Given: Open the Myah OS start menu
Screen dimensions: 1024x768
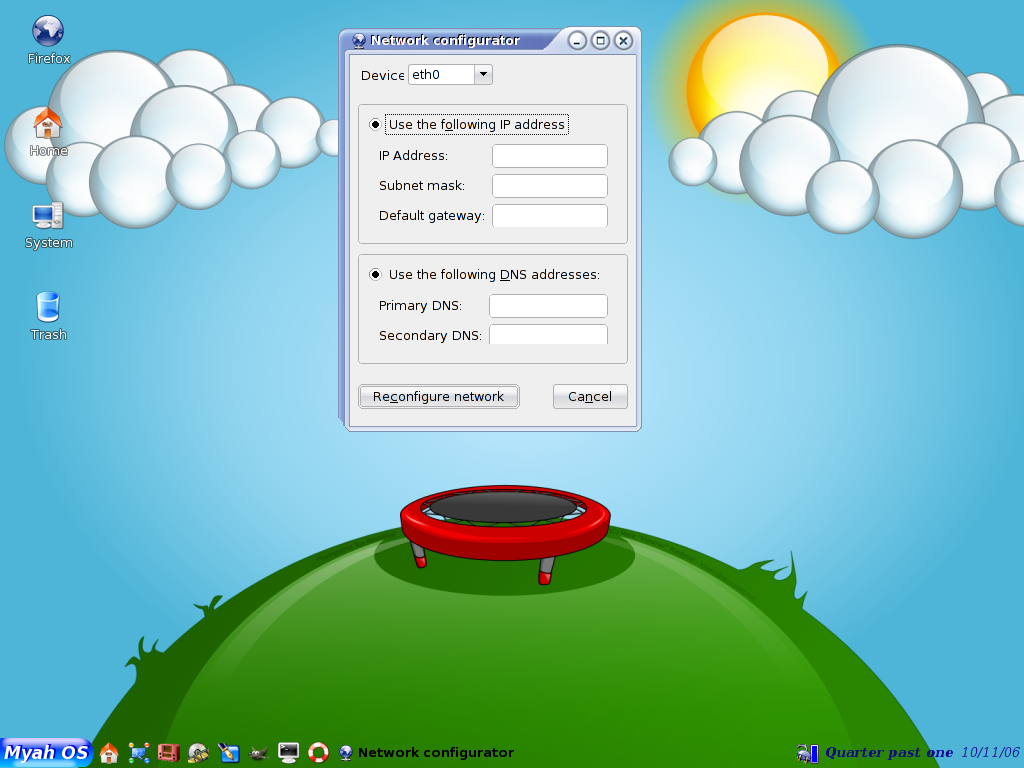Looking at the screenshot, I should tap(46, 752).
